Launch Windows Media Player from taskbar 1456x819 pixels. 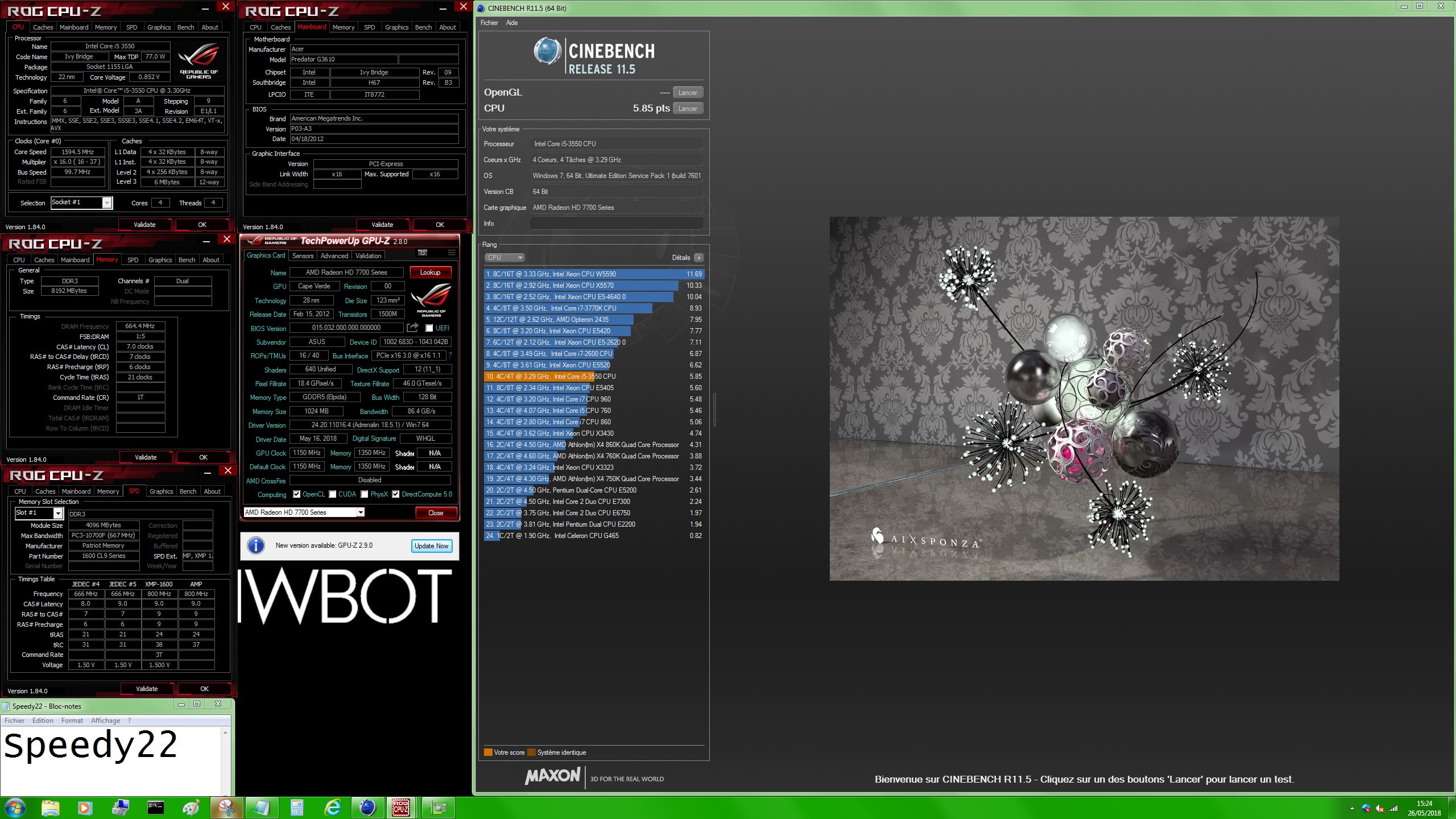click(84, 808)
